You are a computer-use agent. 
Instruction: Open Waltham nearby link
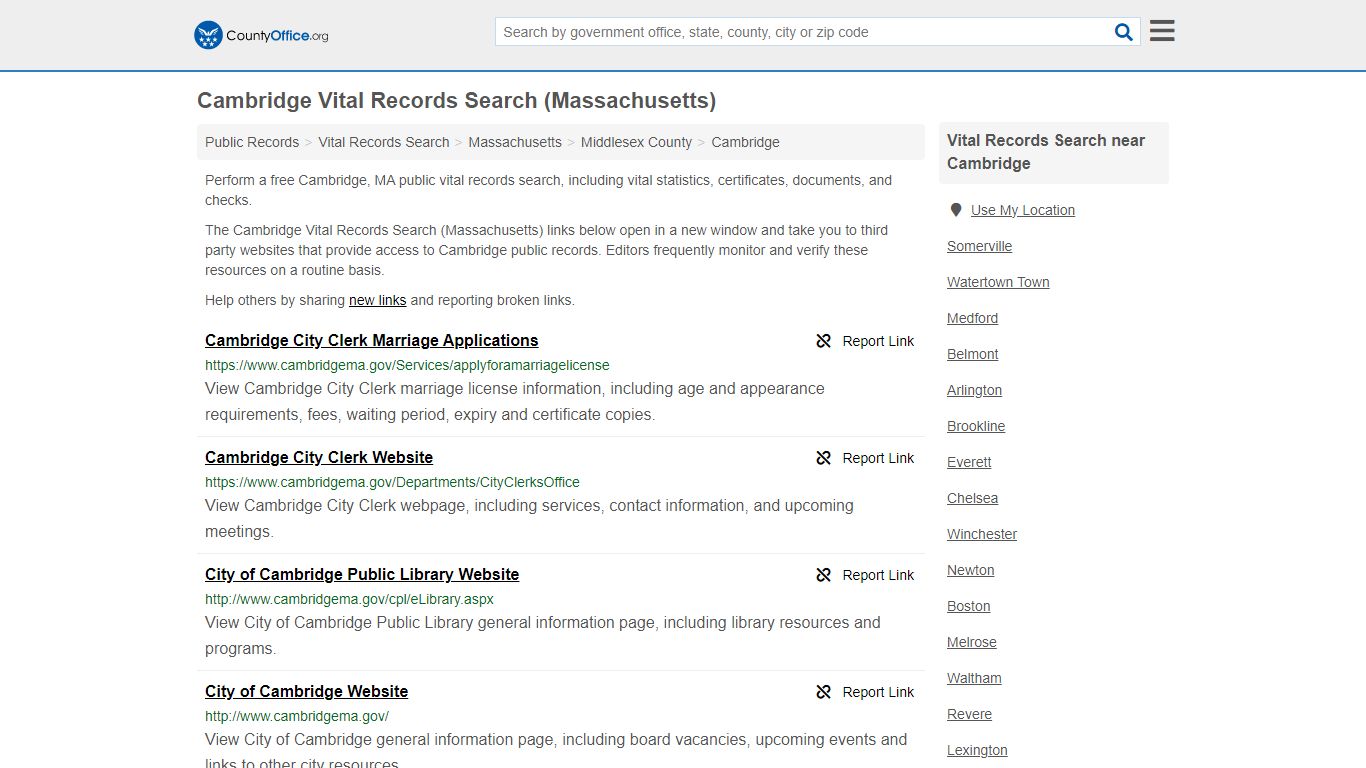(974, 678)
